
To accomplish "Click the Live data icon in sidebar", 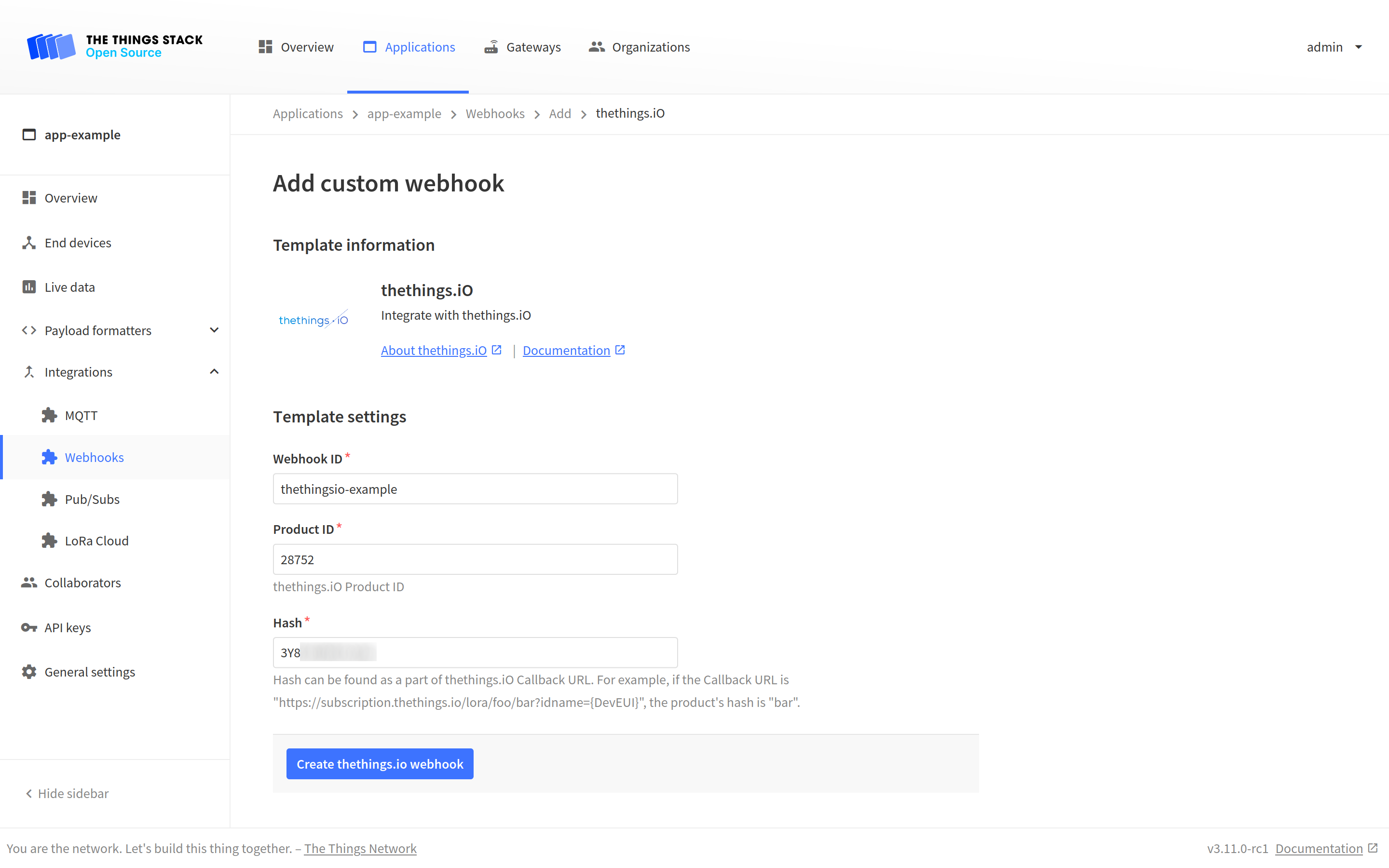I will coord(28,287).
